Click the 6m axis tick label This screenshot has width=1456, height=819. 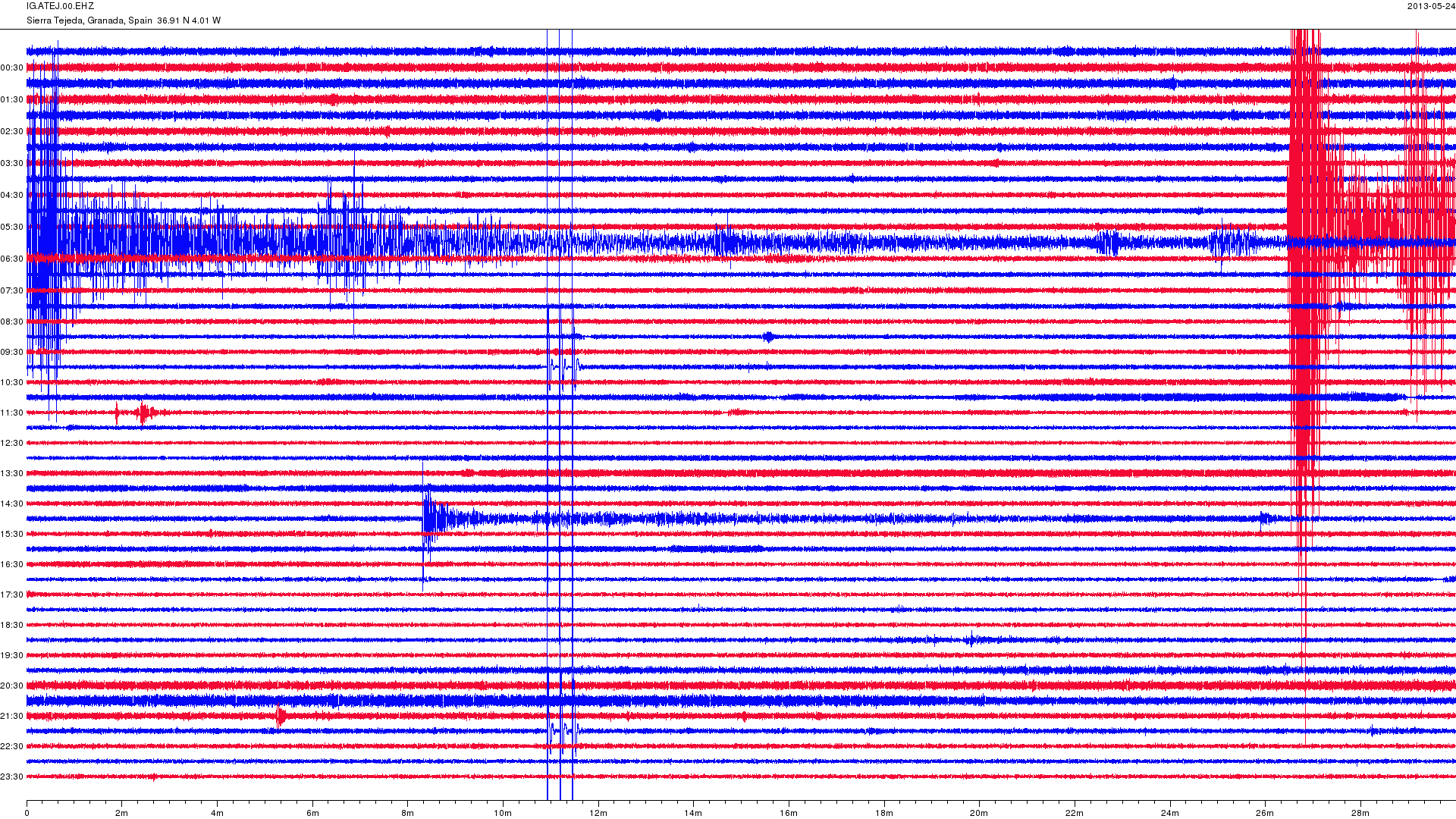(312, 814)
